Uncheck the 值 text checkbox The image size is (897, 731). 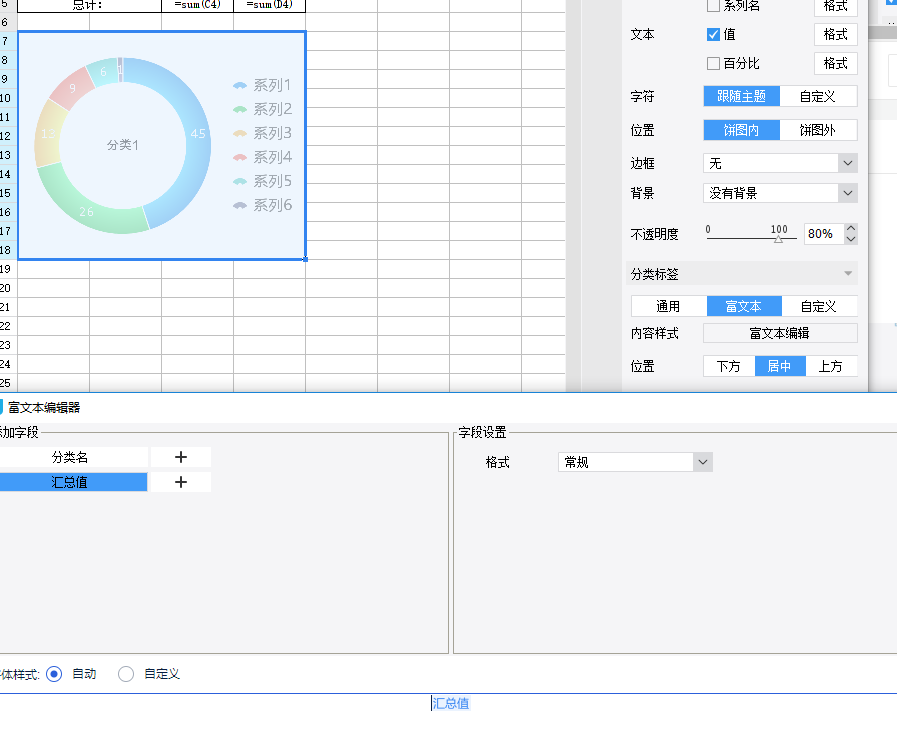click(713, 34)
